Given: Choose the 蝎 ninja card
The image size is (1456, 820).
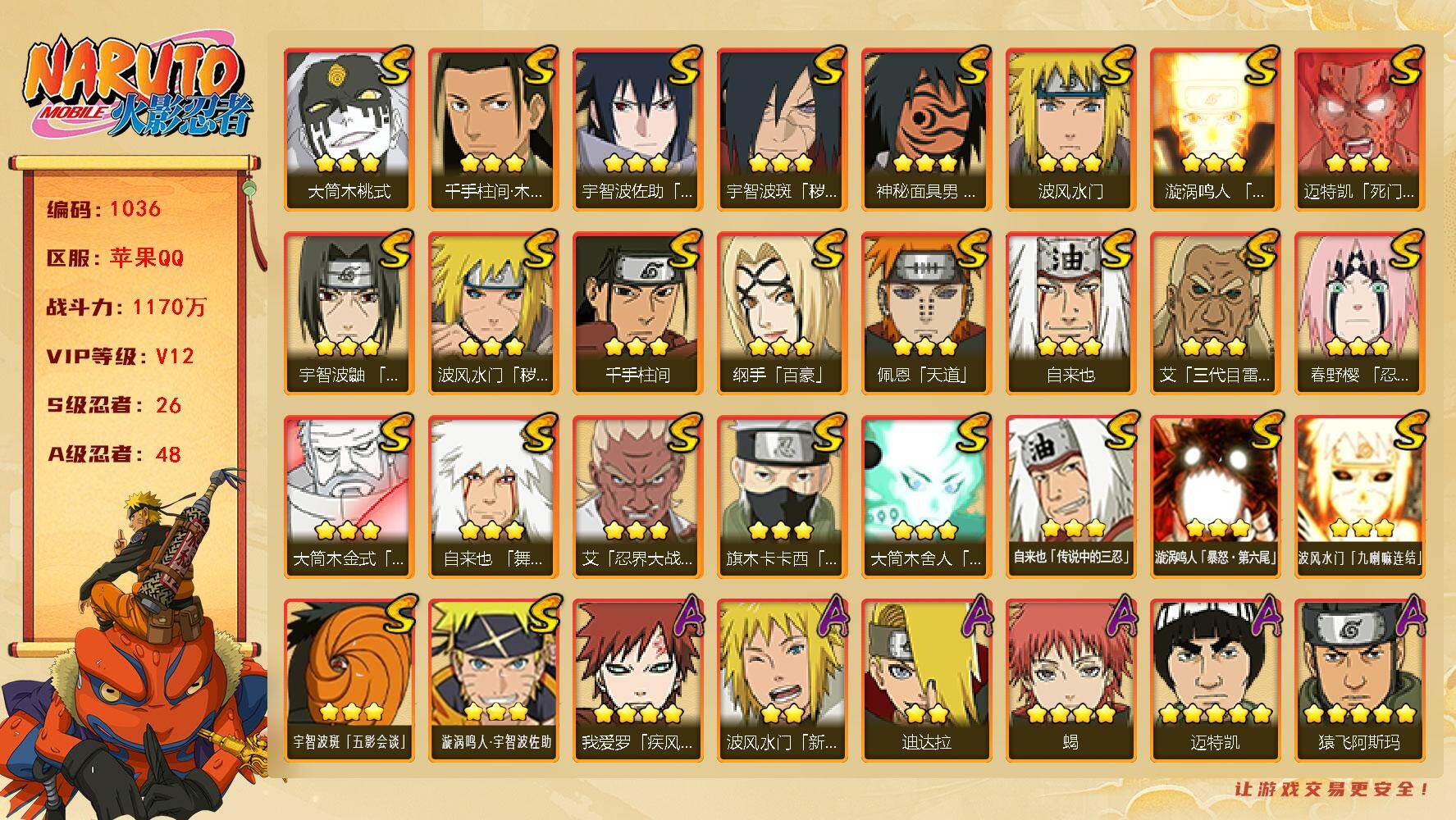Looking at the screenshot, I should coord(1070,680).
